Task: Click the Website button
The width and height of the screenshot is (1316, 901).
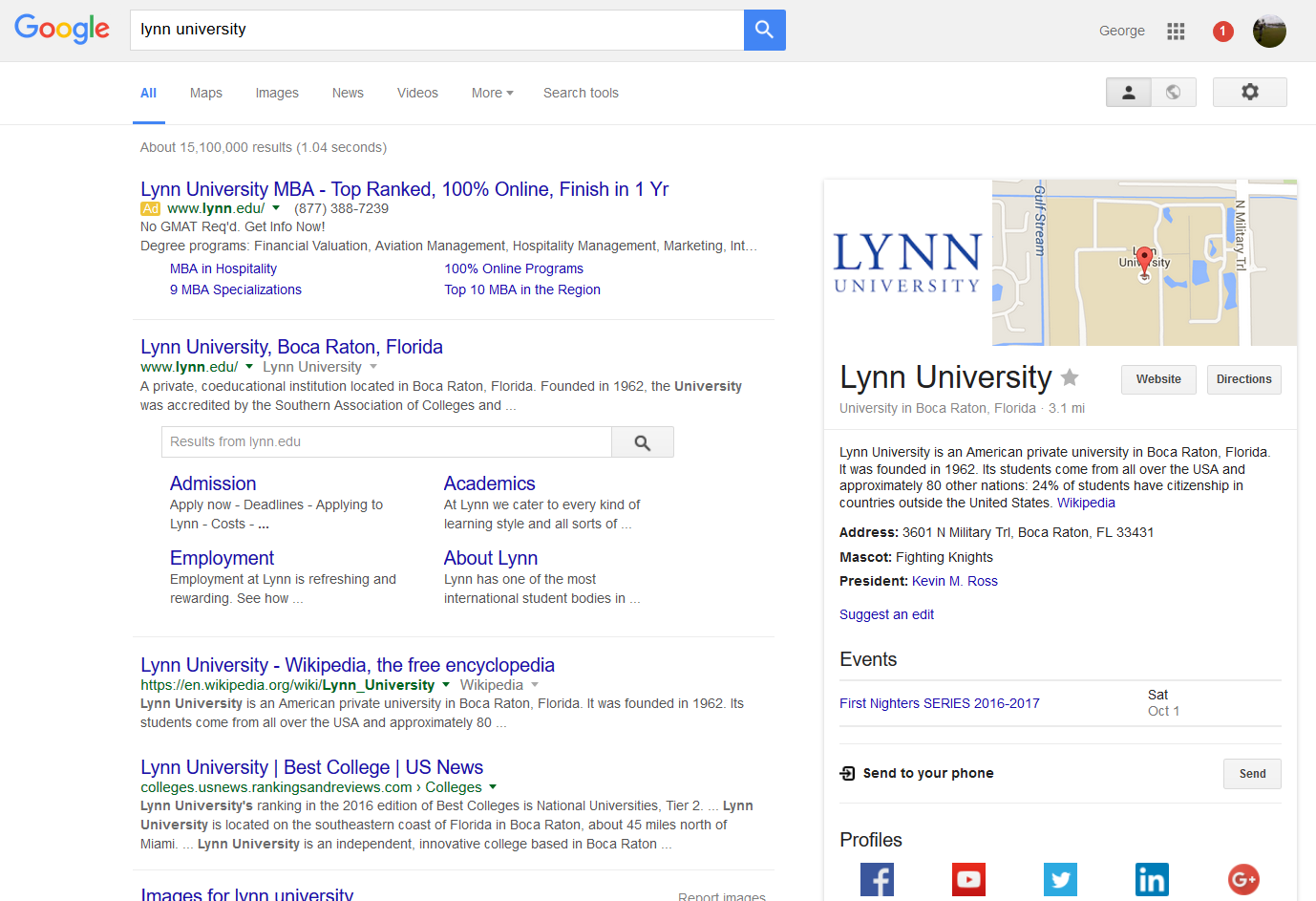Action: coord(1158,379)
